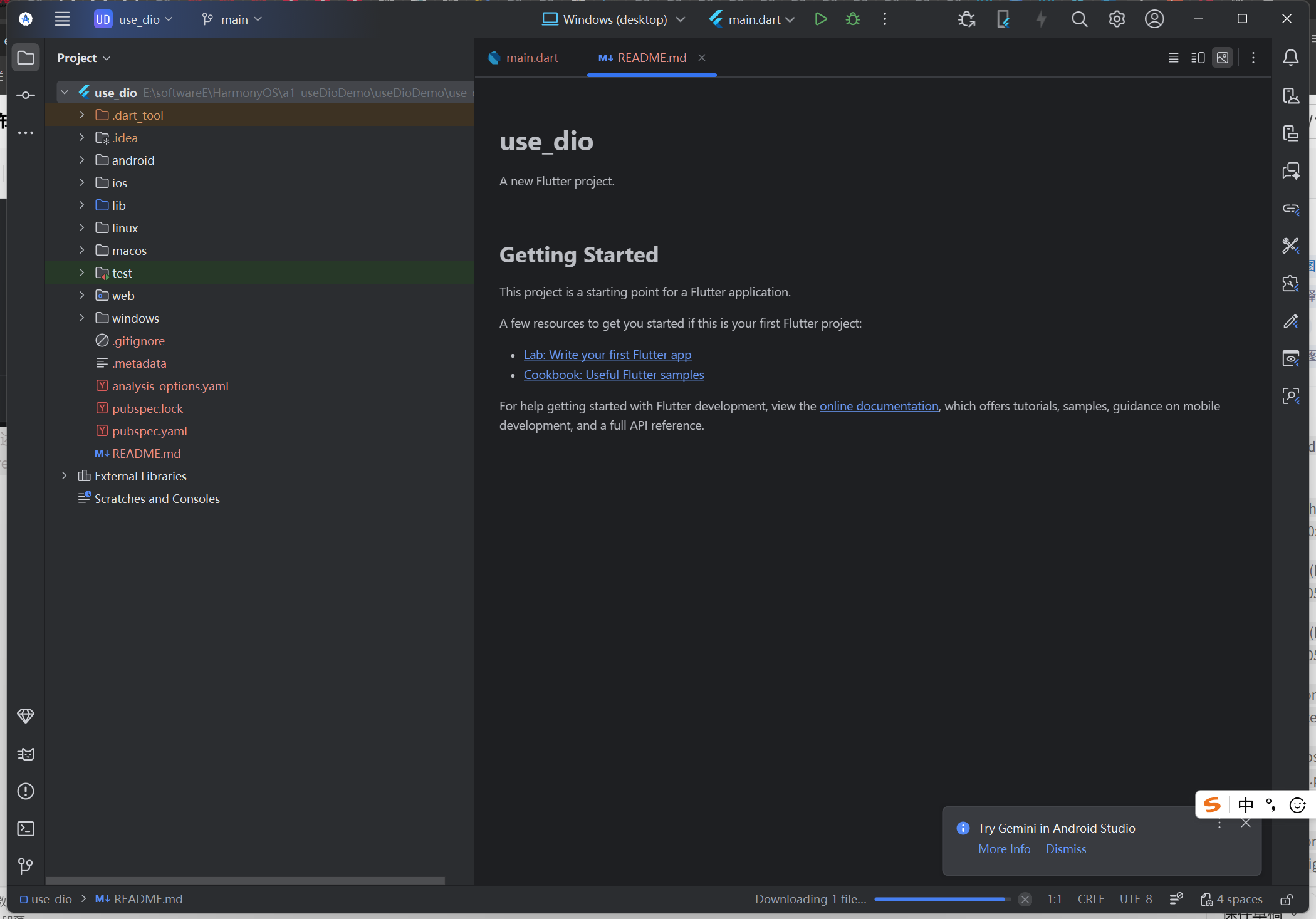
Task: Open the Windows (desktop) device dropdown
Action: point(614,19)
